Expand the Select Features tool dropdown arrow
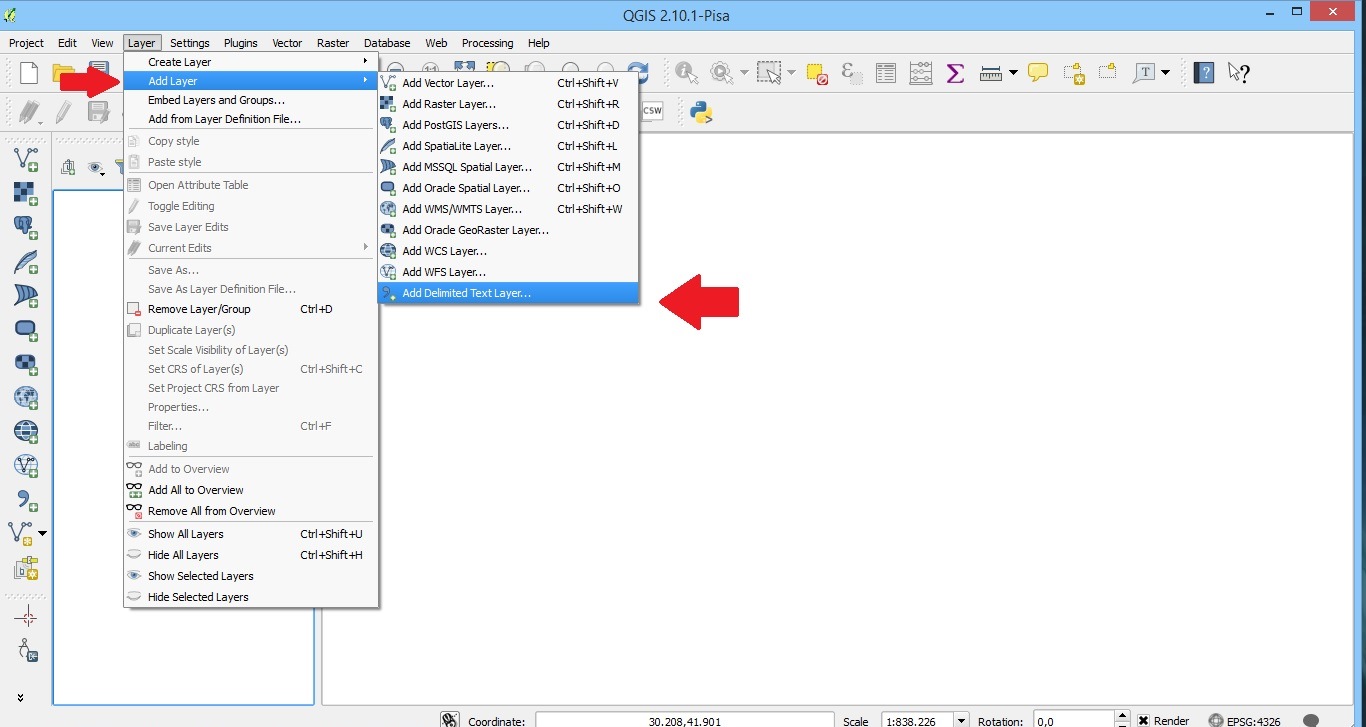 click(790, 73)
